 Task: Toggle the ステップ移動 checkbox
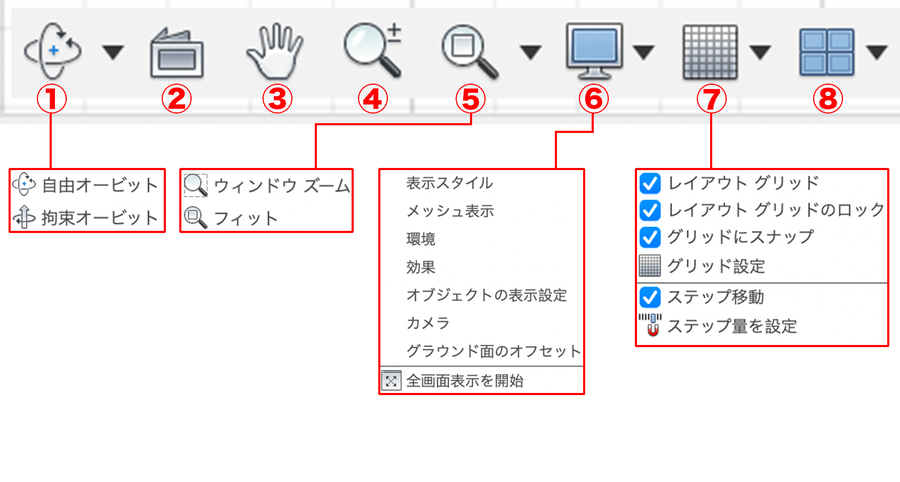tap(650, 297)
